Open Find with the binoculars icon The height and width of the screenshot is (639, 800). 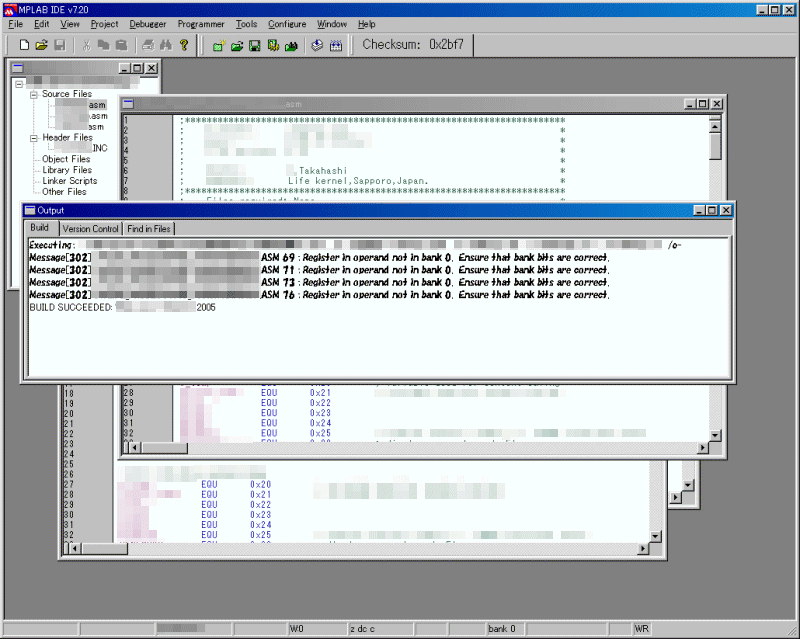pos(166,45)
